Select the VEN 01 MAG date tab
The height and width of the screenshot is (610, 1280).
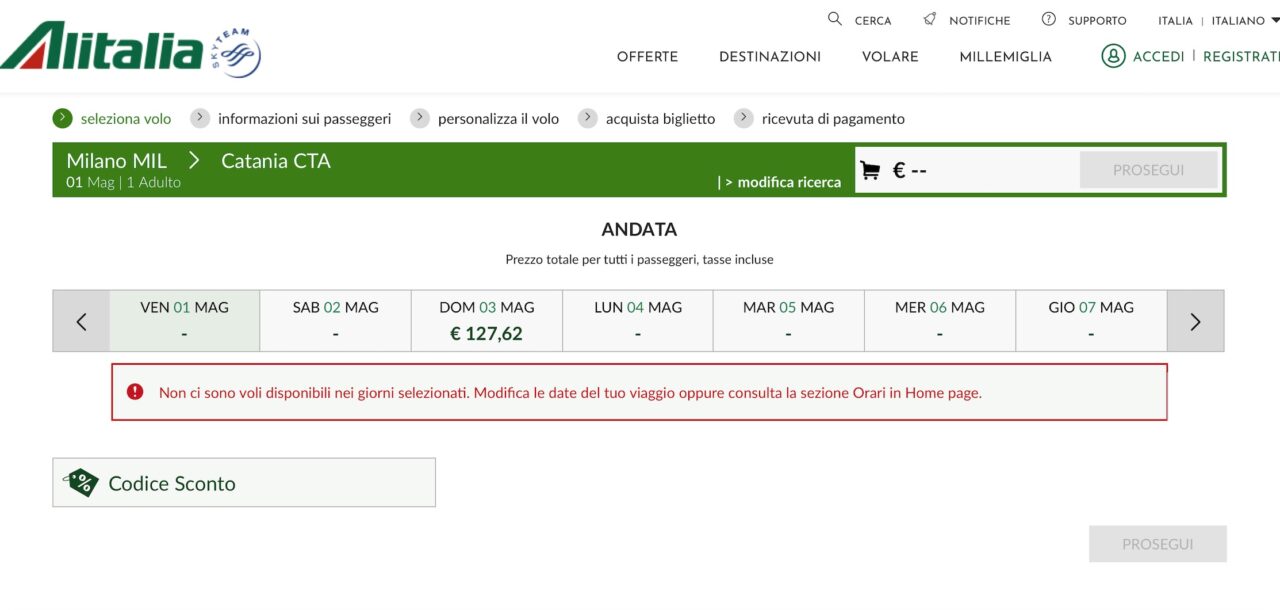pos(185,321)
